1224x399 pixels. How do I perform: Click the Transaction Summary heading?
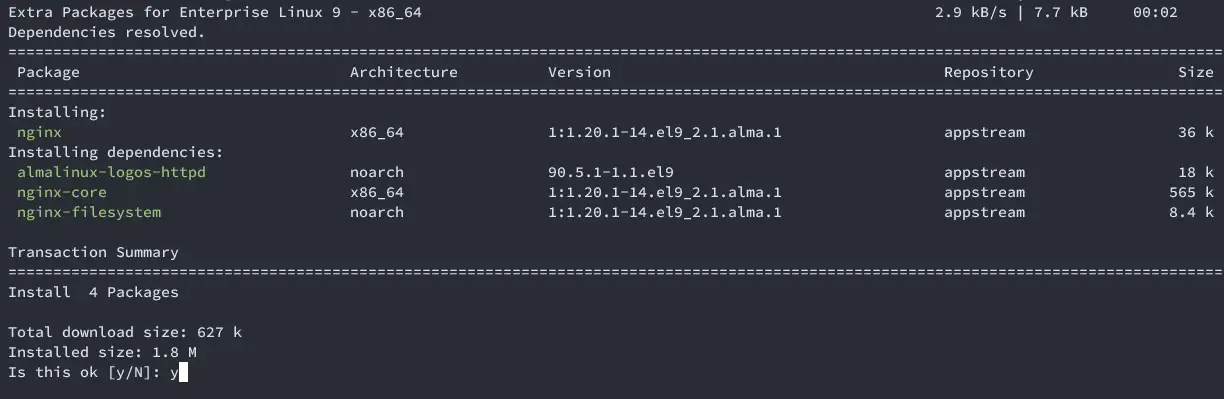[x=93, y=252]
